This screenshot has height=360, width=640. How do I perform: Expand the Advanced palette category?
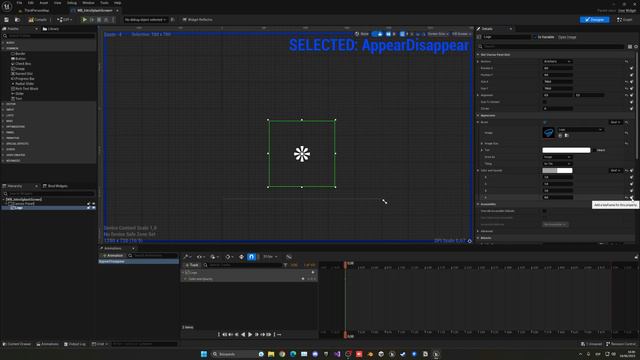4,161
